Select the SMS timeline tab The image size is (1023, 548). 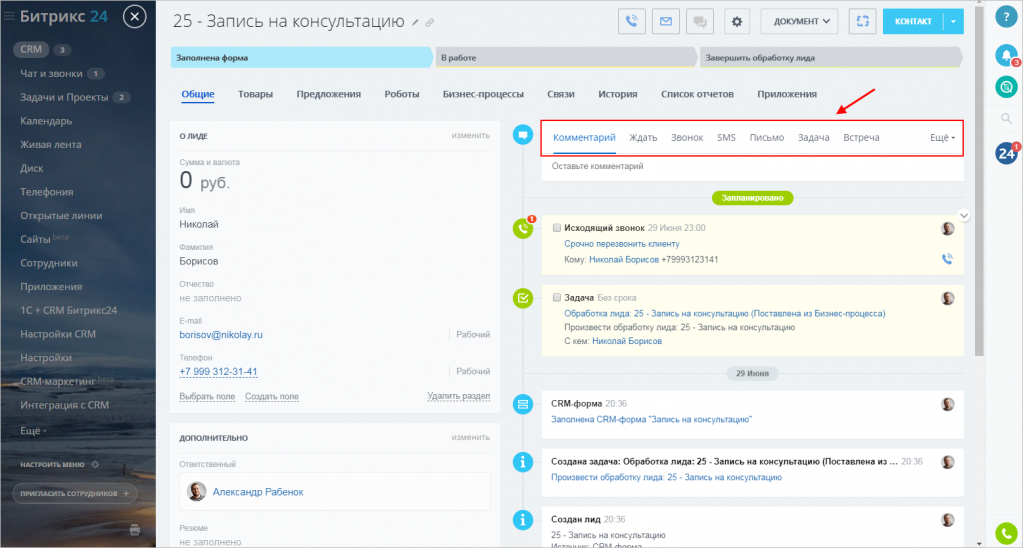coord(726,138)
